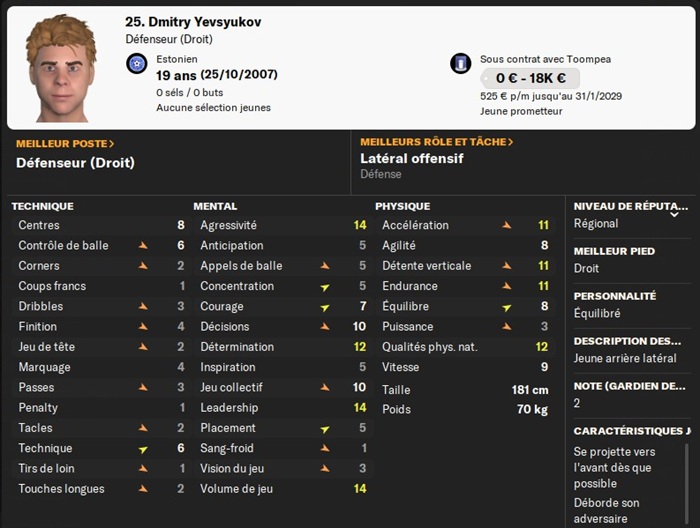
Task: Click the orange arrow next to Puissance
Action: click(506, 327)
